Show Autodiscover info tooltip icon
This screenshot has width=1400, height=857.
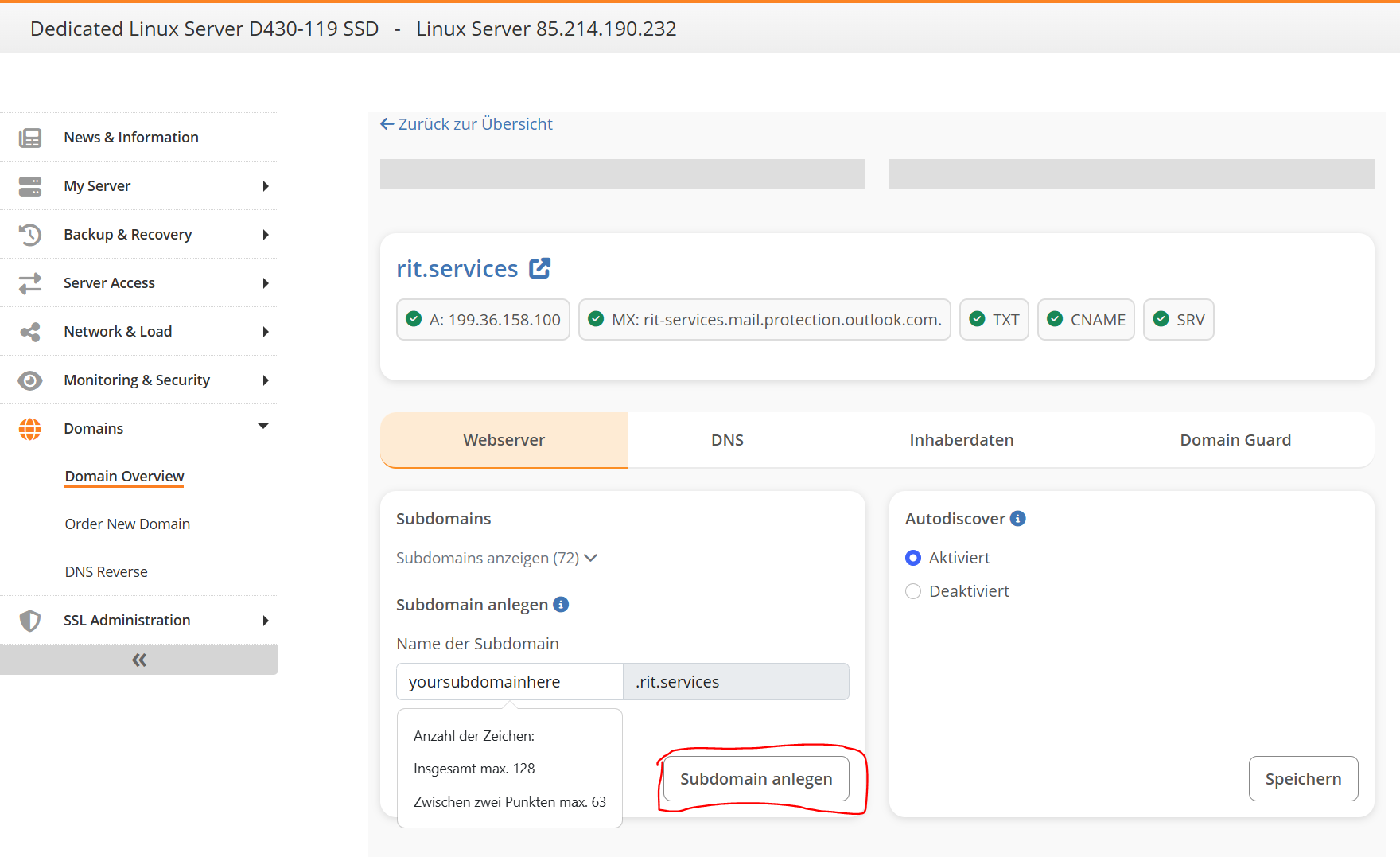(x=1017, y=518)
